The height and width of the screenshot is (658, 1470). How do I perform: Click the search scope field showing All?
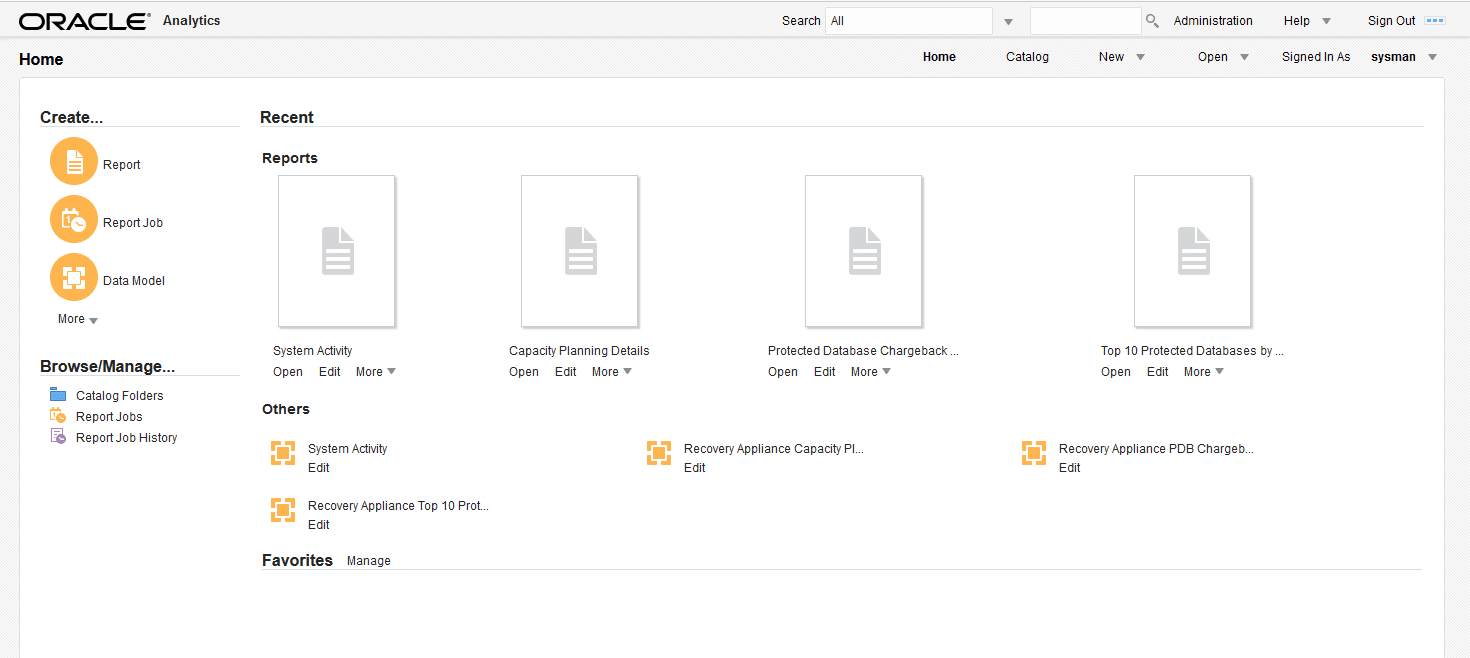tap(908, 21)
